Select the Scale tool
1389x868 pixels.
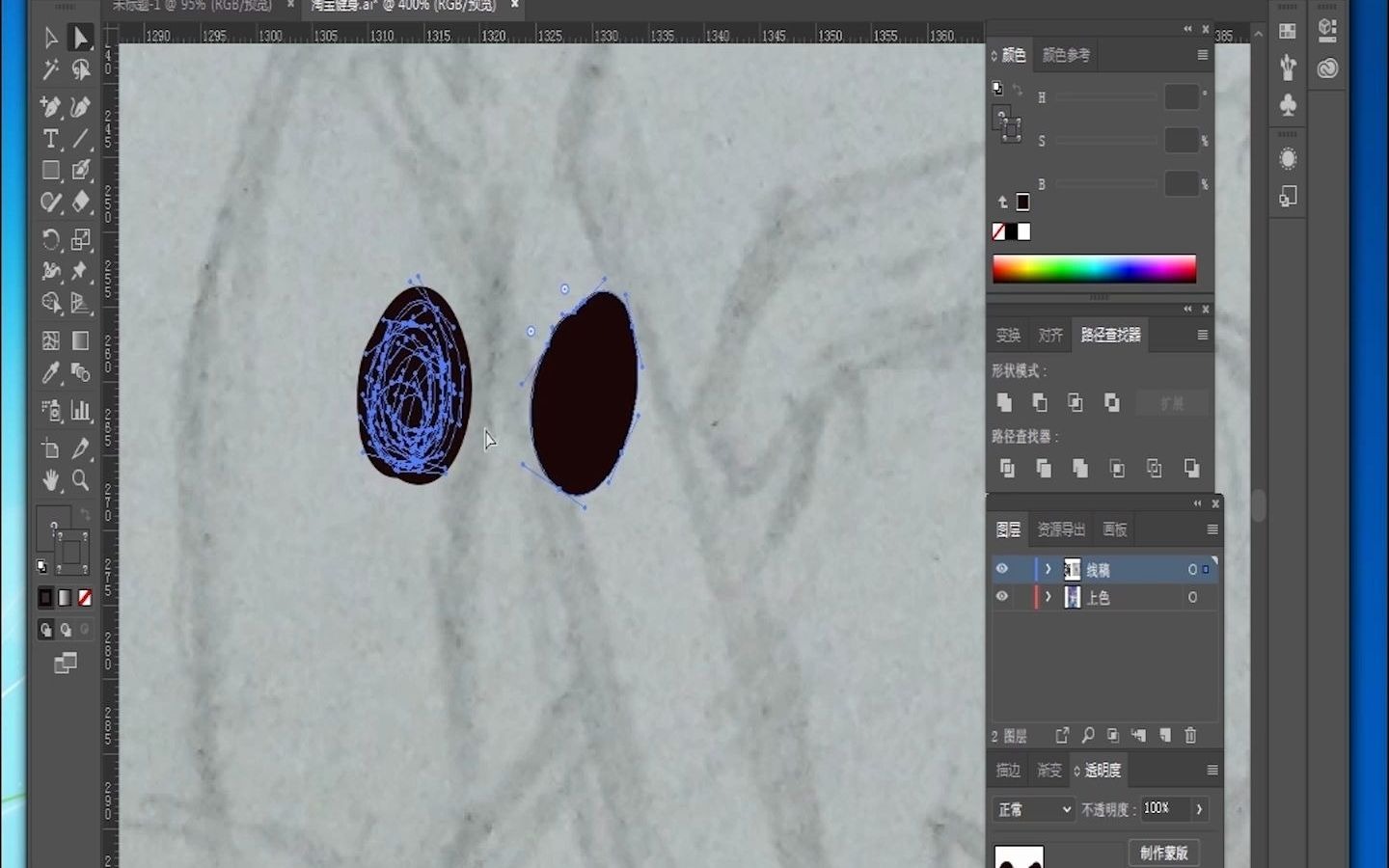point(80,239)
